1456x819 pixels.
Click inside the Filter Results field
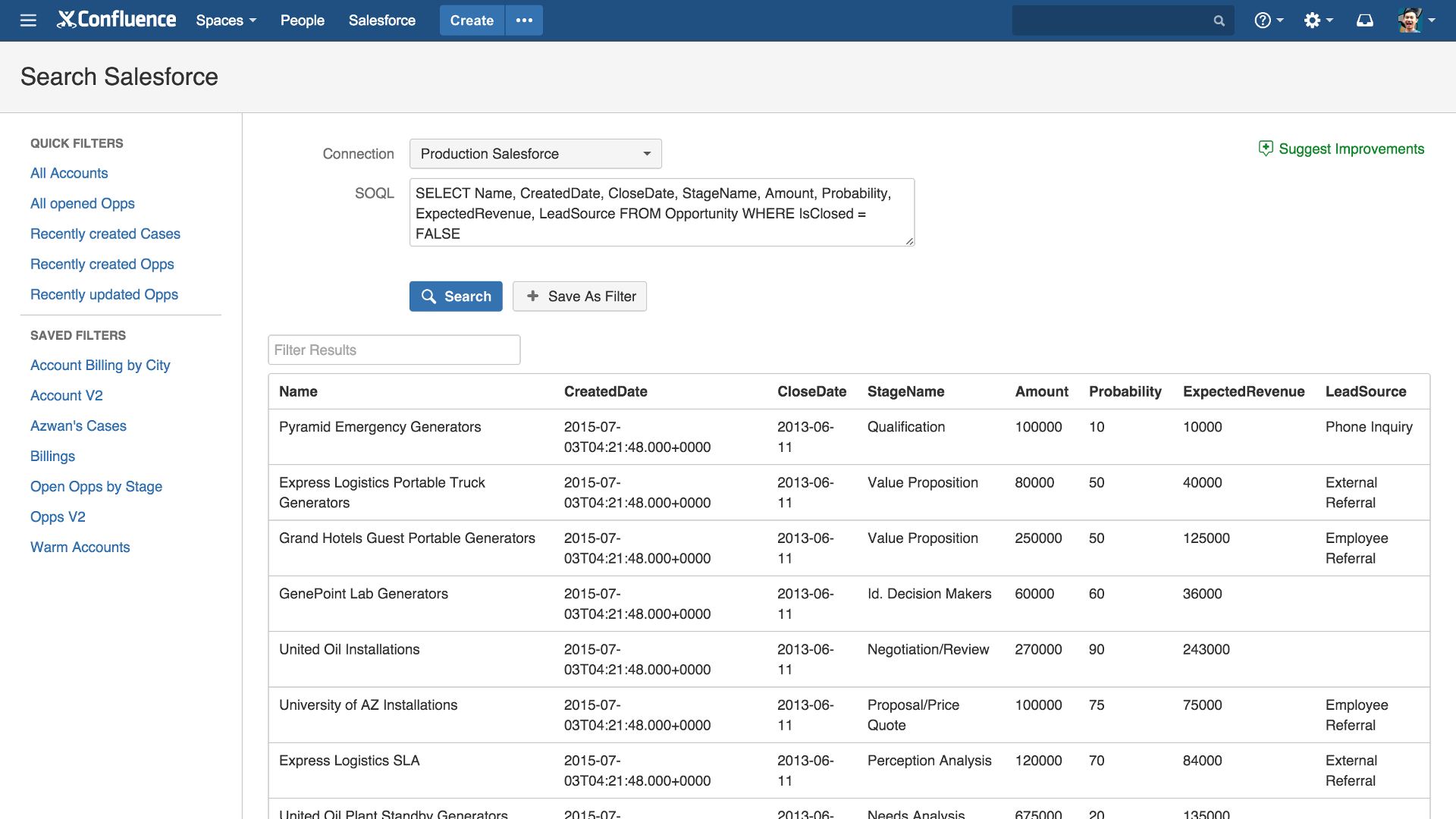pos(394,350)
